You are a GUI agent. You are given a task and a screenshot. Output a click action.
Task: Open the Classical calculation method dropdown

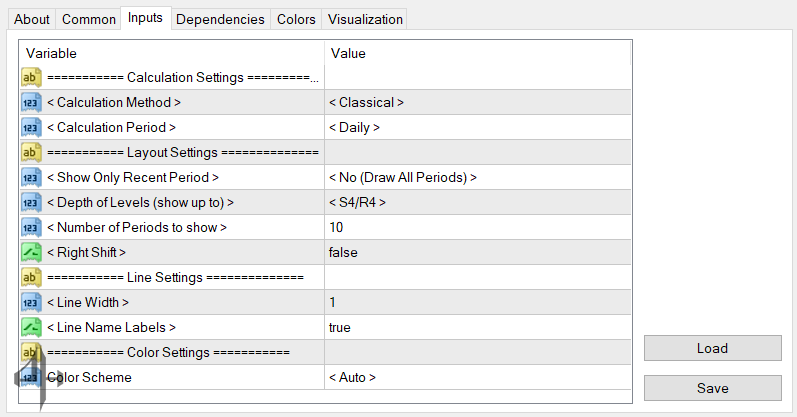pos(477,102)
